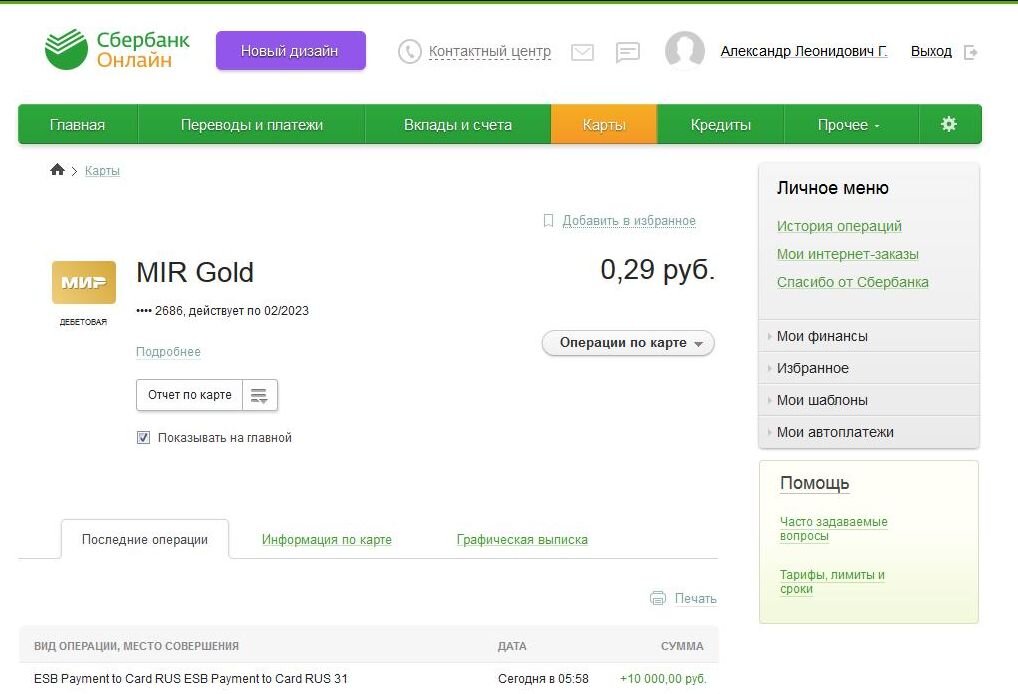Click the Печать link
1018x694 pixels.
695,599
